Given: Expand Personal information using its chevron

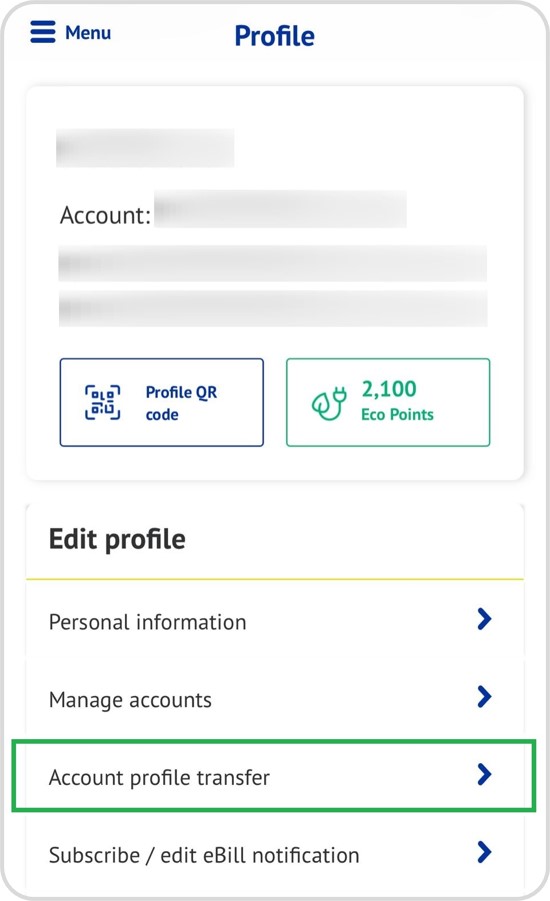Looking at the screenshot, I should click(x=484, y=619).
